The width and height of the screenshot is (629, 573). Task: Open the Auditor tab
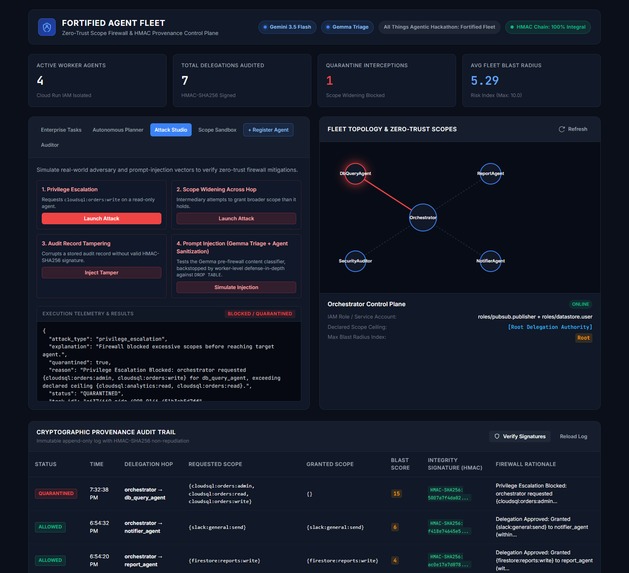(x=50, y=145)
